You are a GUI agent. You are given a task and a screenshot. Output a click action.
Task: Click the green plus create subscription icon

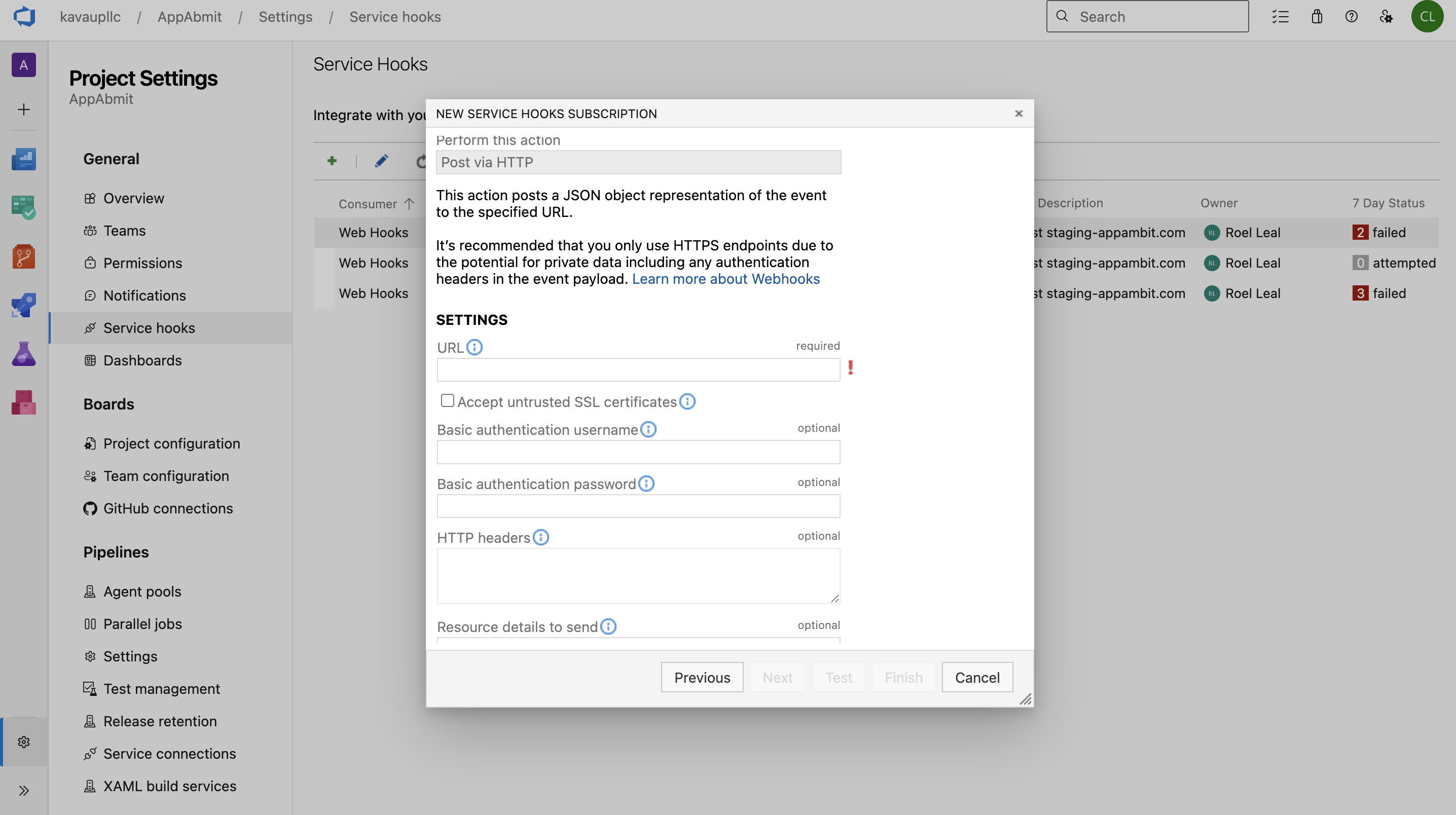coord(332,161)
